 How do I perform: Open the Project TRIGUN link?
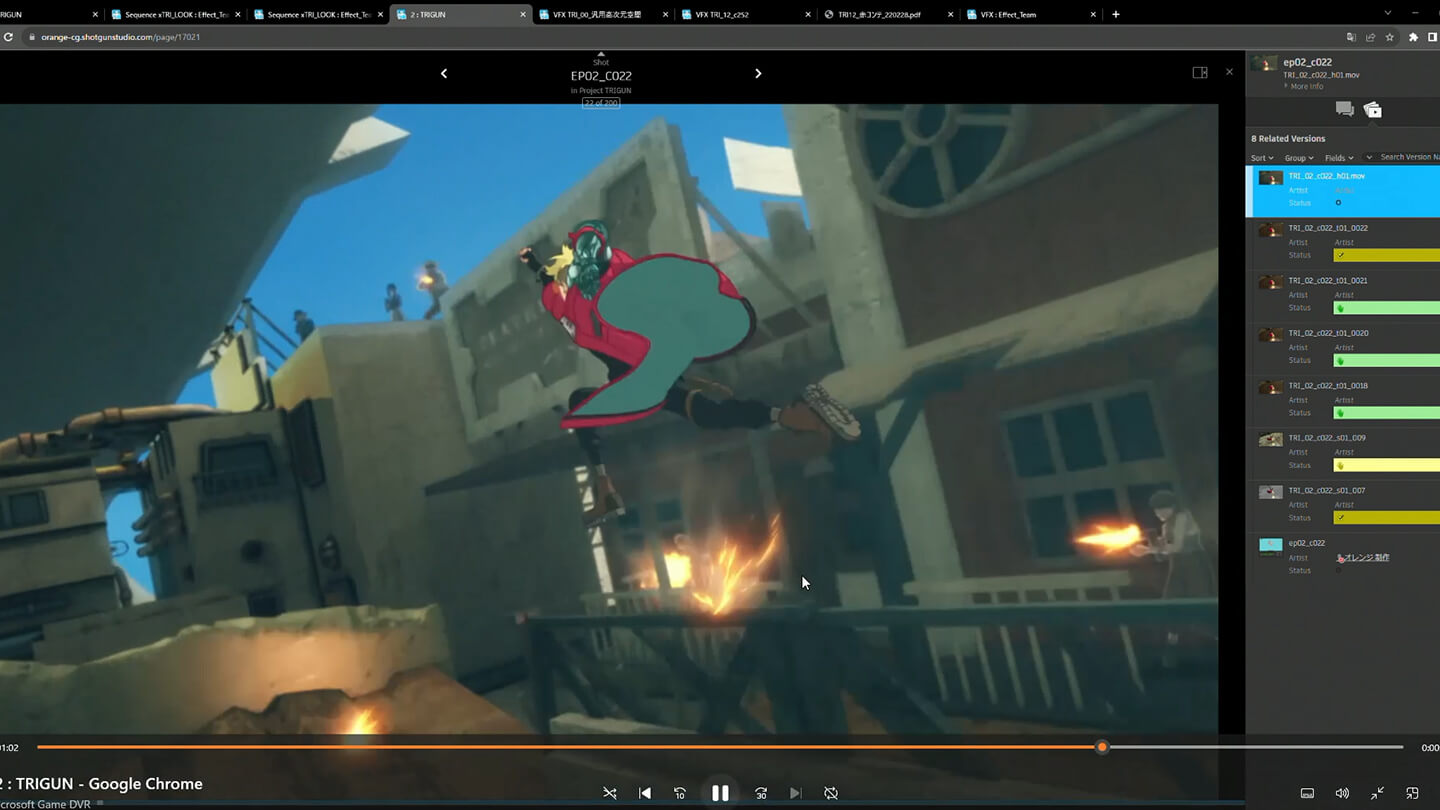[605, 91]
